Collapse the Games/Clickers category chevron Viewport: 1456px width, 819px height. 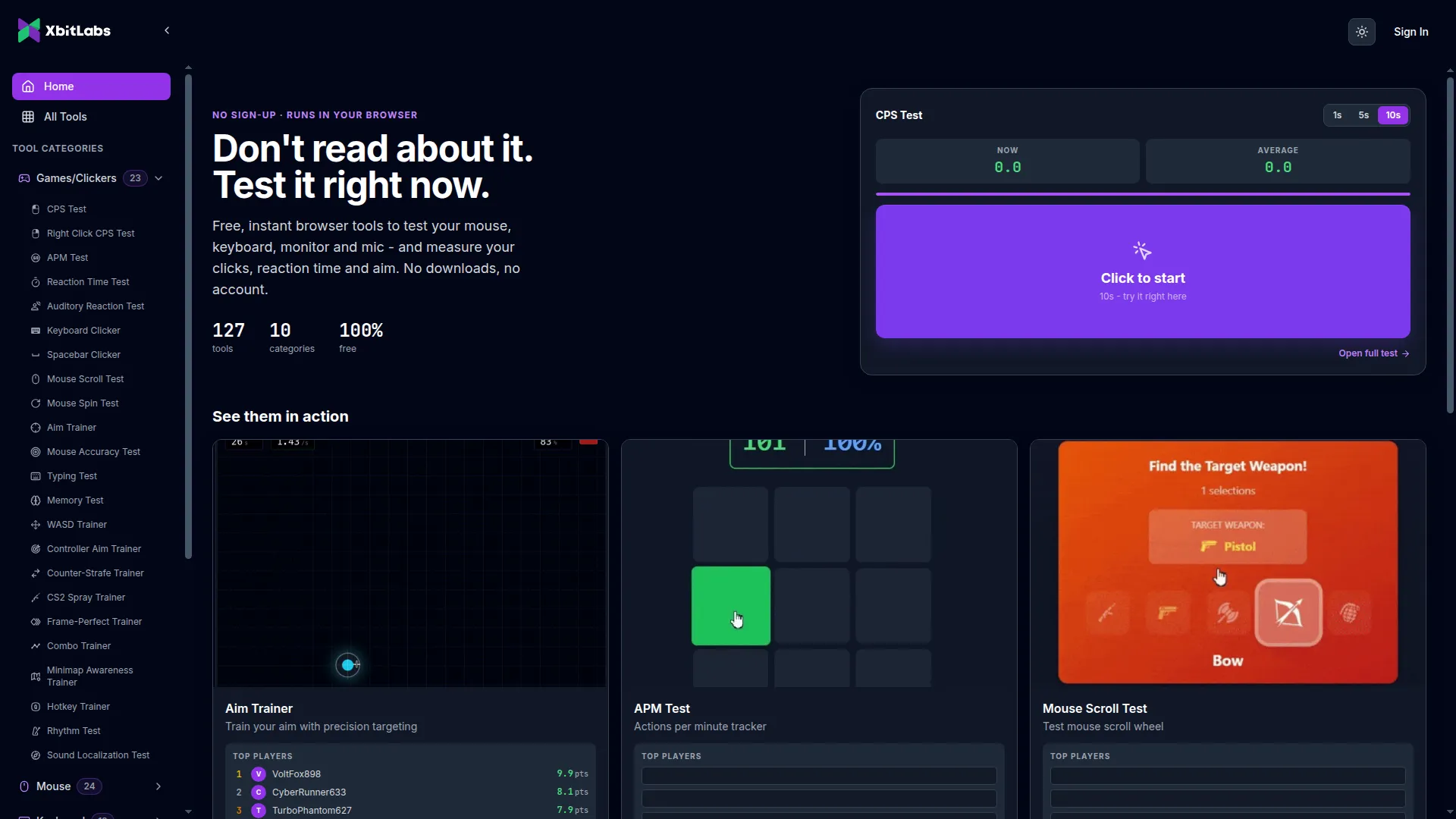[x=158, y=178]
